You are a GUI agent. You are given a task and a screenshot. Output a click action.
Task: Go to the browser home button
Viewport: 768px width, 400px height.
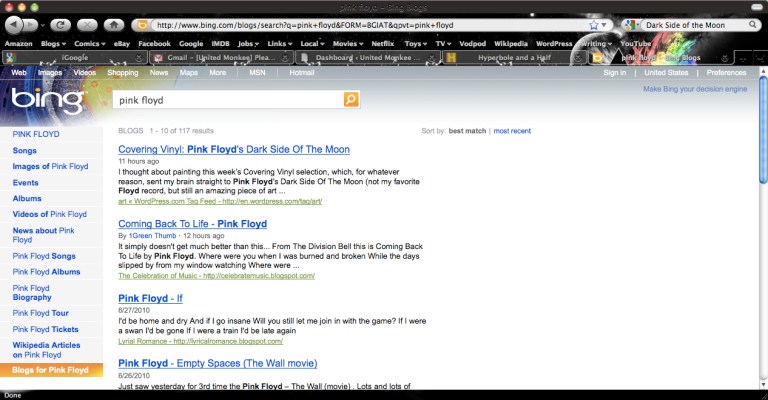(115, 24)
